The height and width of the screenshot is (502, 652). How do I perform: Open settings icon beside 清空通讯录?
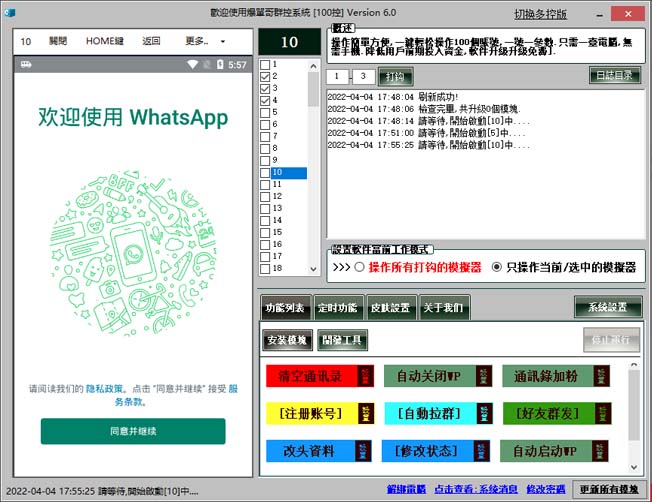(x=366, y=376)
